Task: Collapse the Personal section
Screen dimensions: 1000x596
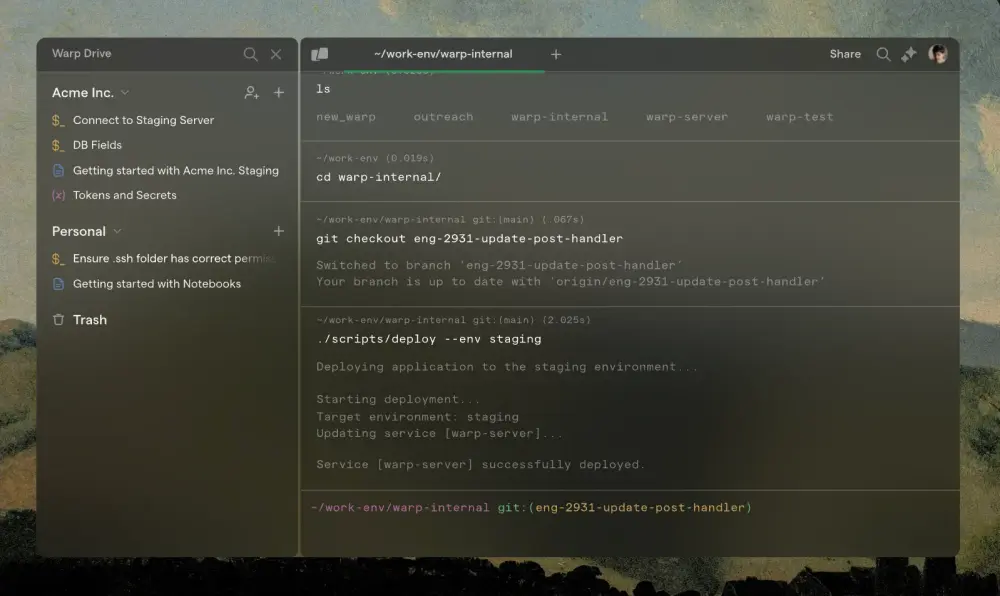Action: pos(117,231)
